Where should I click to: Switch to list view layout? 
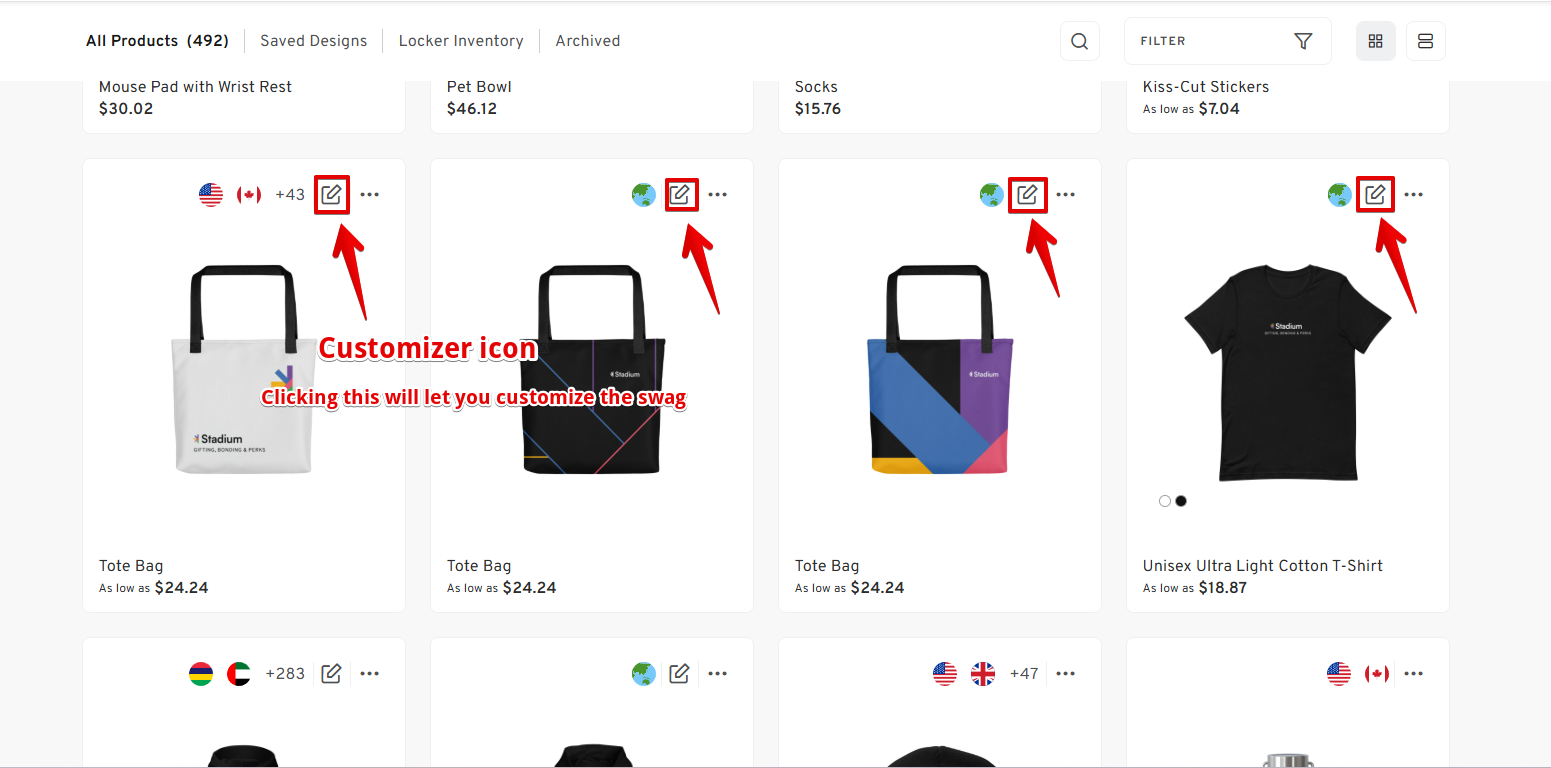coord(1425,41)
